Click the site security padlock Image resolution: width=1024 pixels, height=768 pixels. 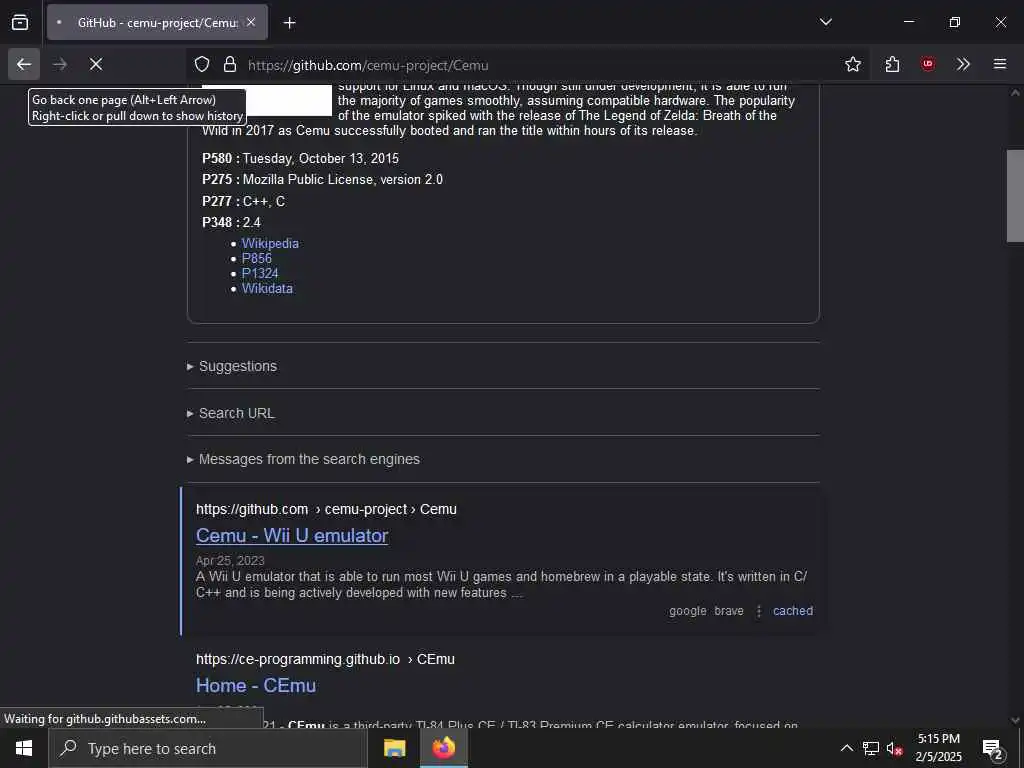(x=229, y=64)
